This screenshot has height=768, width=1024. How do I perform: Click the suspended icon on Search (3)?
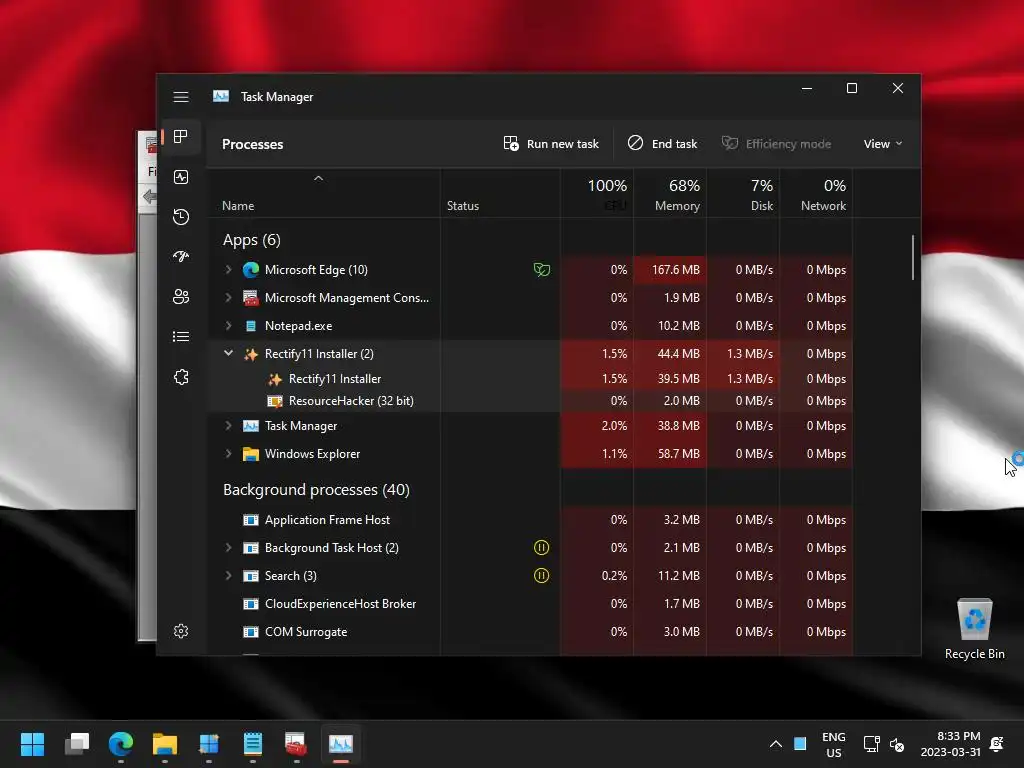[541, 575]
